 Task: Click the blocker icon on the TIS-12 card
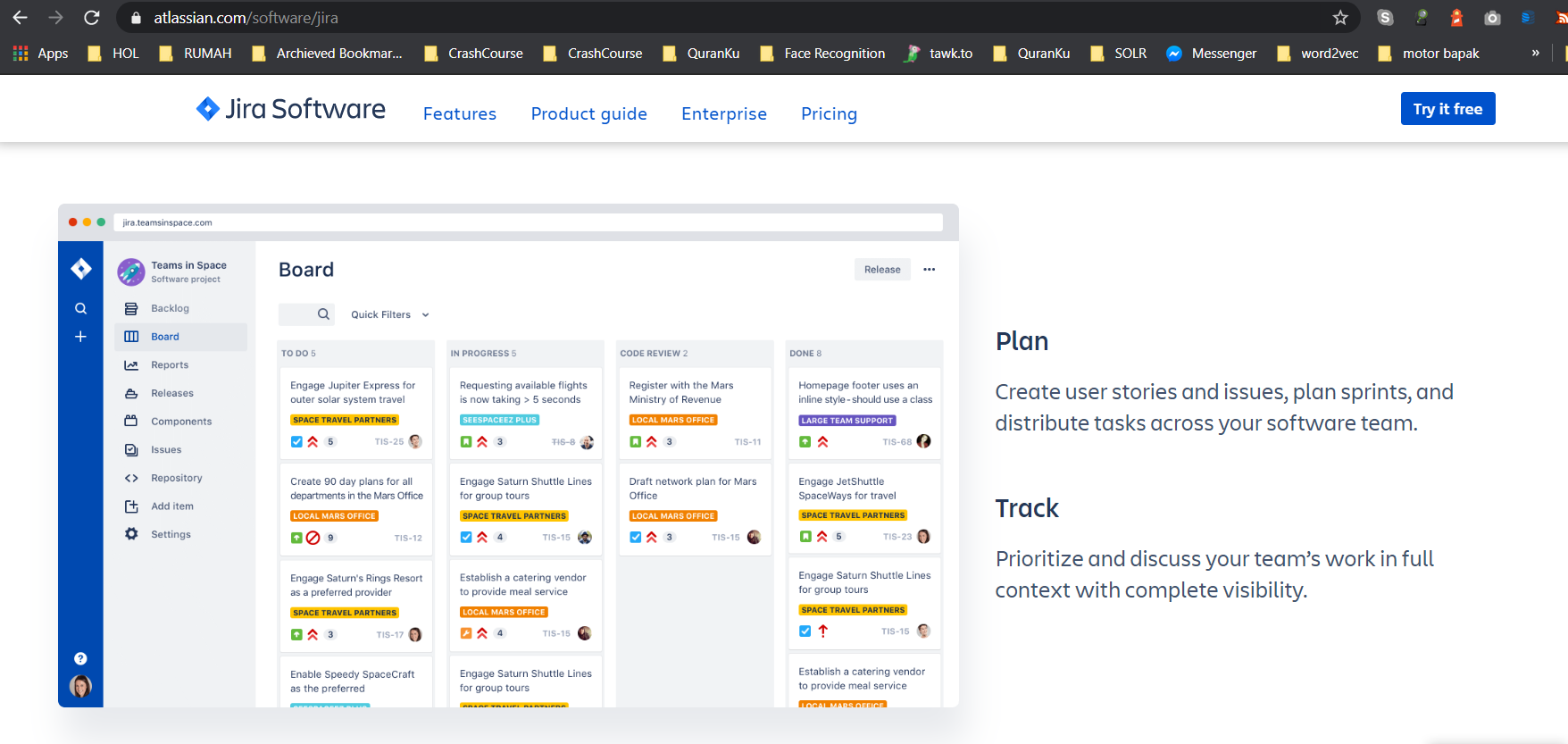pos(313,538)
